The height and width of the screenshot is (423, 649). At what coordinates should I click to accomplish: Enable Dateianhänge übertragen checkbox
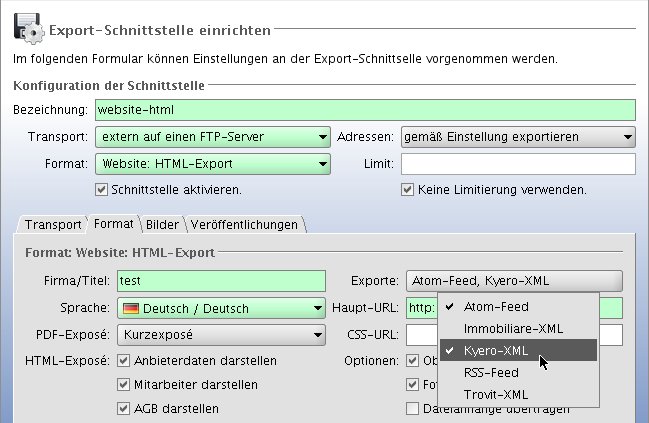click(x=412, y=408)
